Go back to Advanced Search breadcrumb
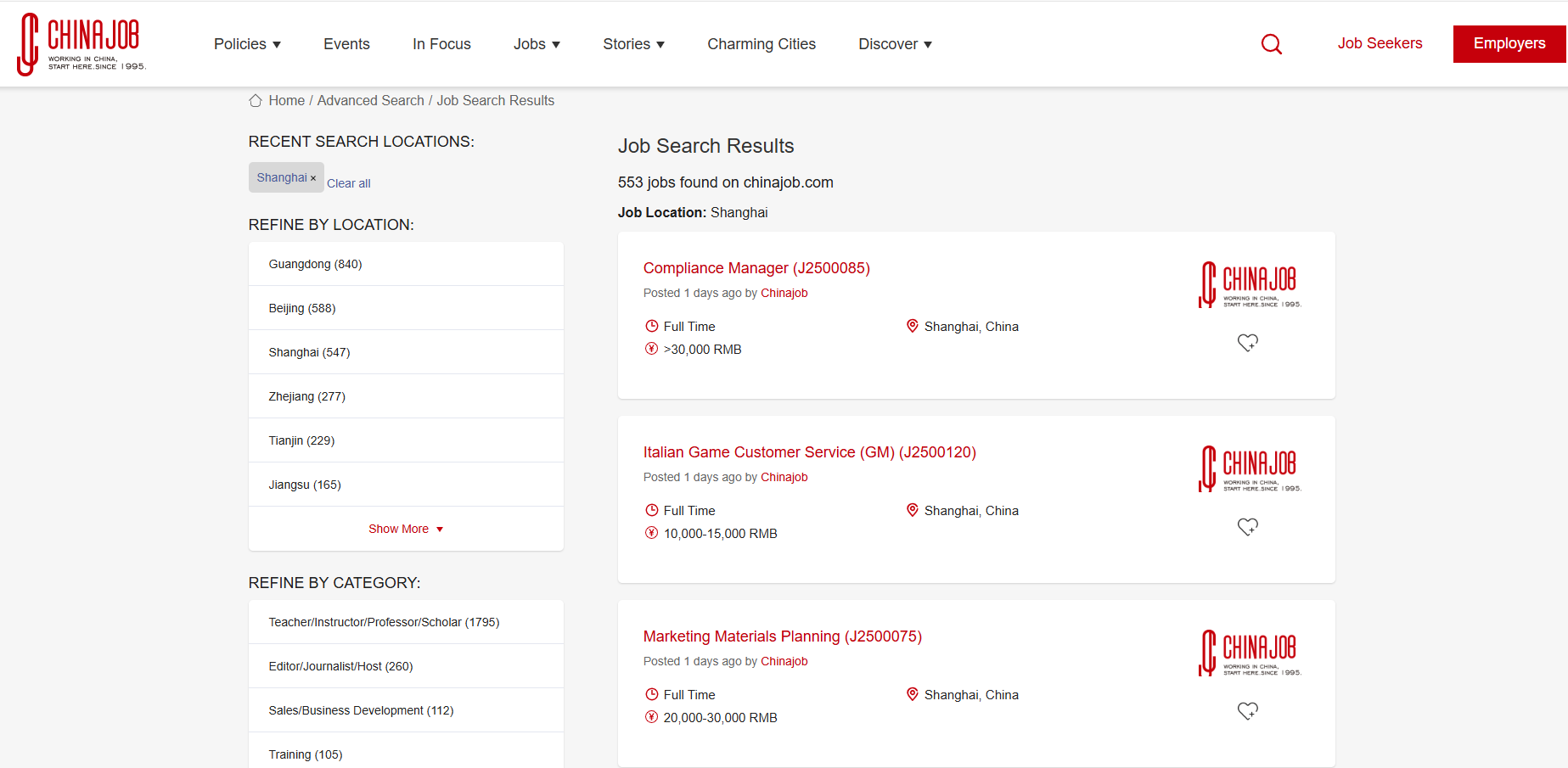Screen dimensions: 1568x768 (x=371, y=101)
